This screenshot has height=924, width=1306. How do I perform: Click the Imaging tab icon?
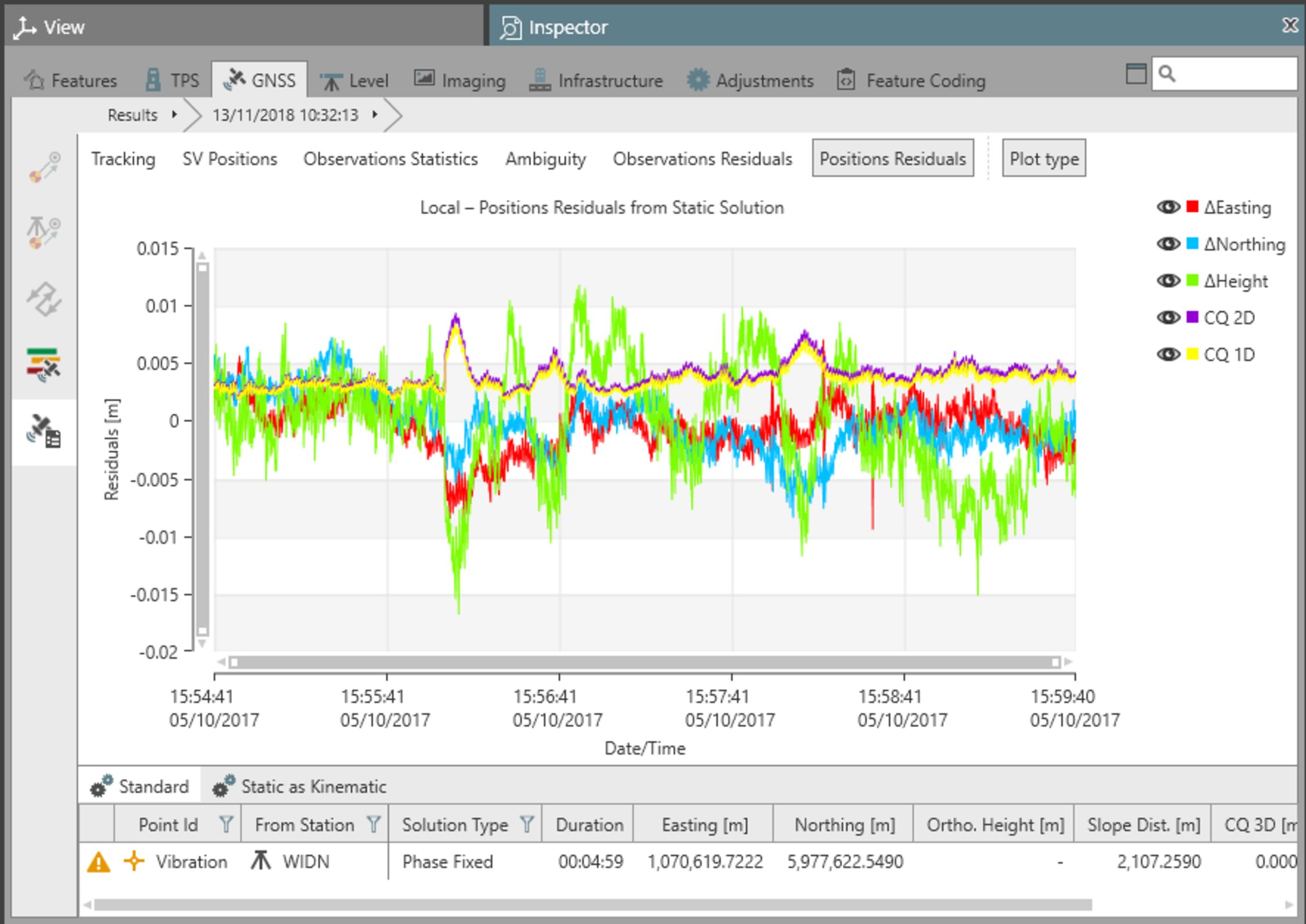[424, 78]
